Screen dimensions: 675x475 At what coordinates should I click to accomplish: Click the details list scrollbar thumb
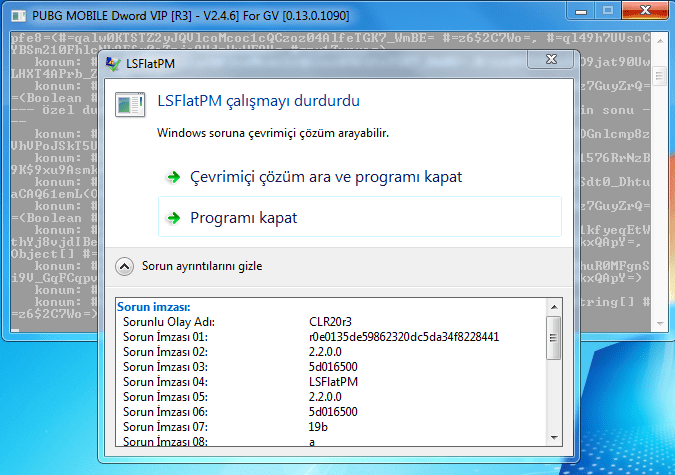pyautogui.click(x=554, y=338)
